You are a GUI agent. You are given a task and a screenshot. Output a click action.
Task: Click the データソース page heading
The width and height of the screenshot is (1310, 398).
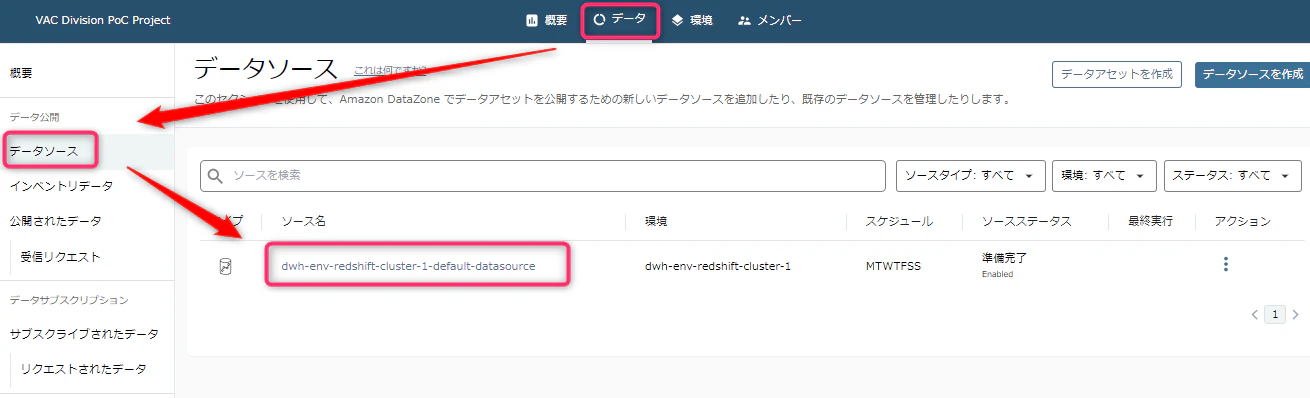coord(266,69)
